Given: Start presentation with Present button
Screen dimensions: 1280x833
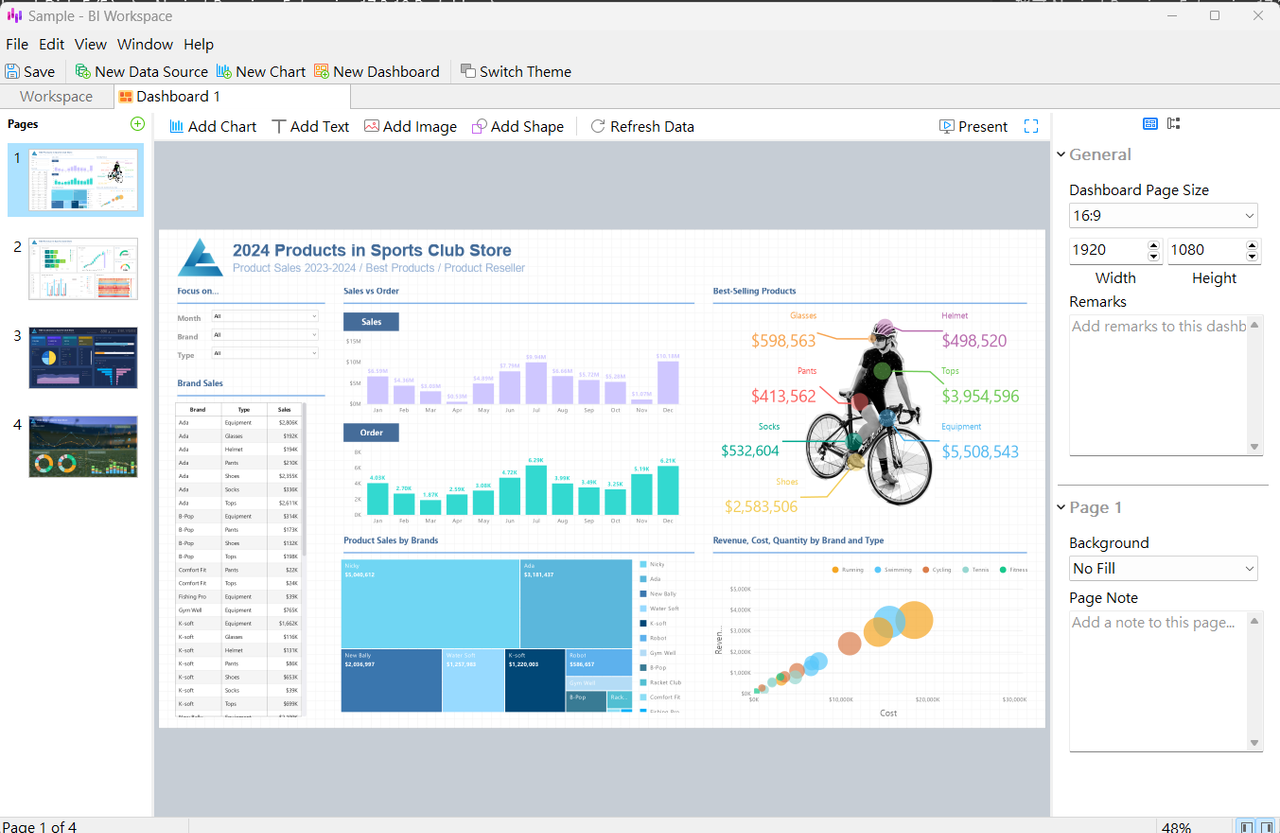Looking at the screenshot, I should click(x=973, y=126).
